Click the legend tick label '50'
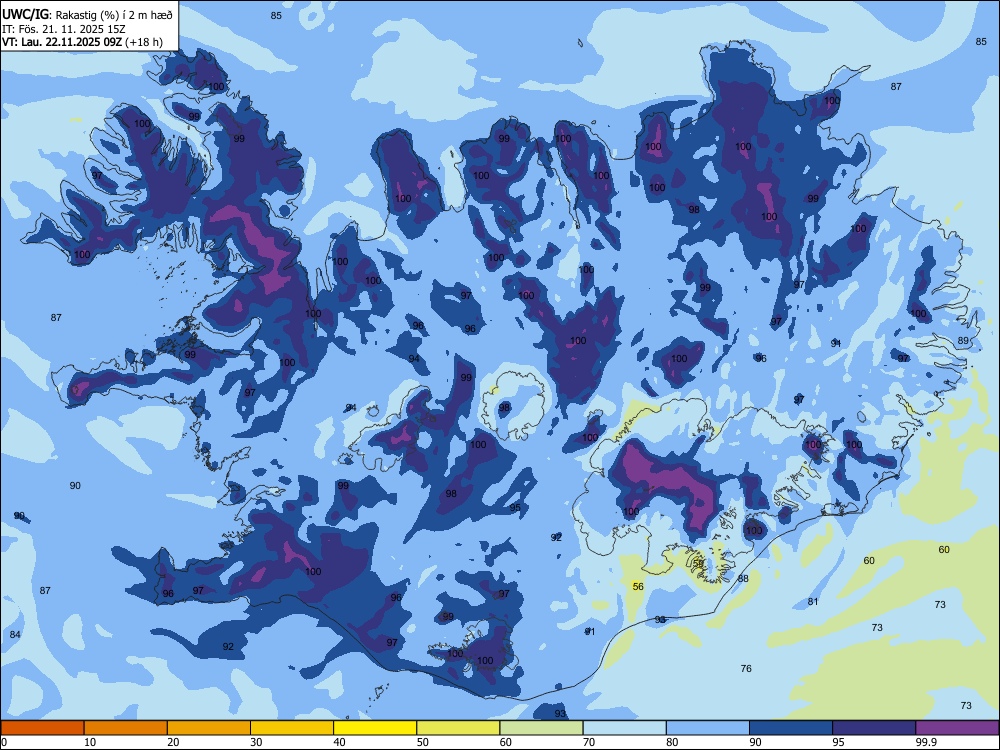1000x750 pixels. click(x=422, y=742)
